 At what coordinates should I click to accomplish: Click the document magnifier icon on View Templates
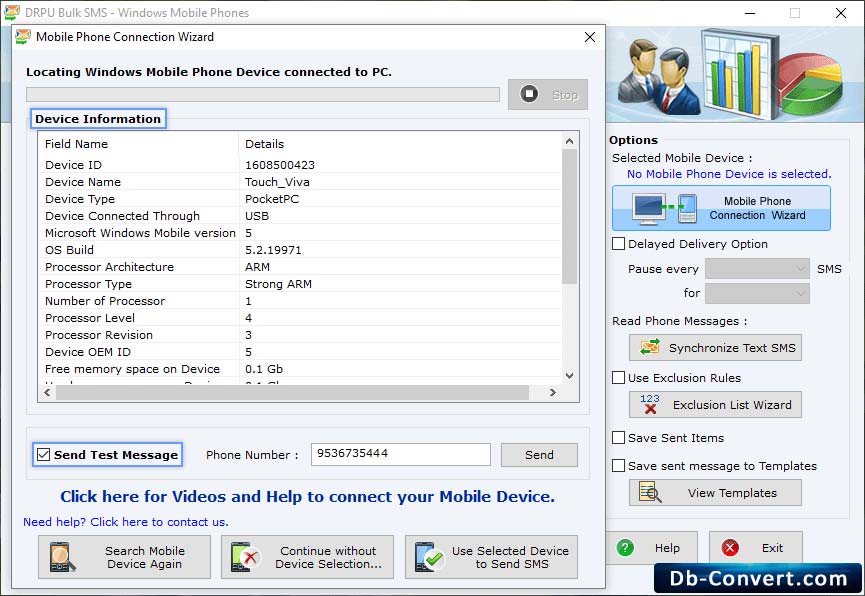pyautogui.click(x=650, y=492)
